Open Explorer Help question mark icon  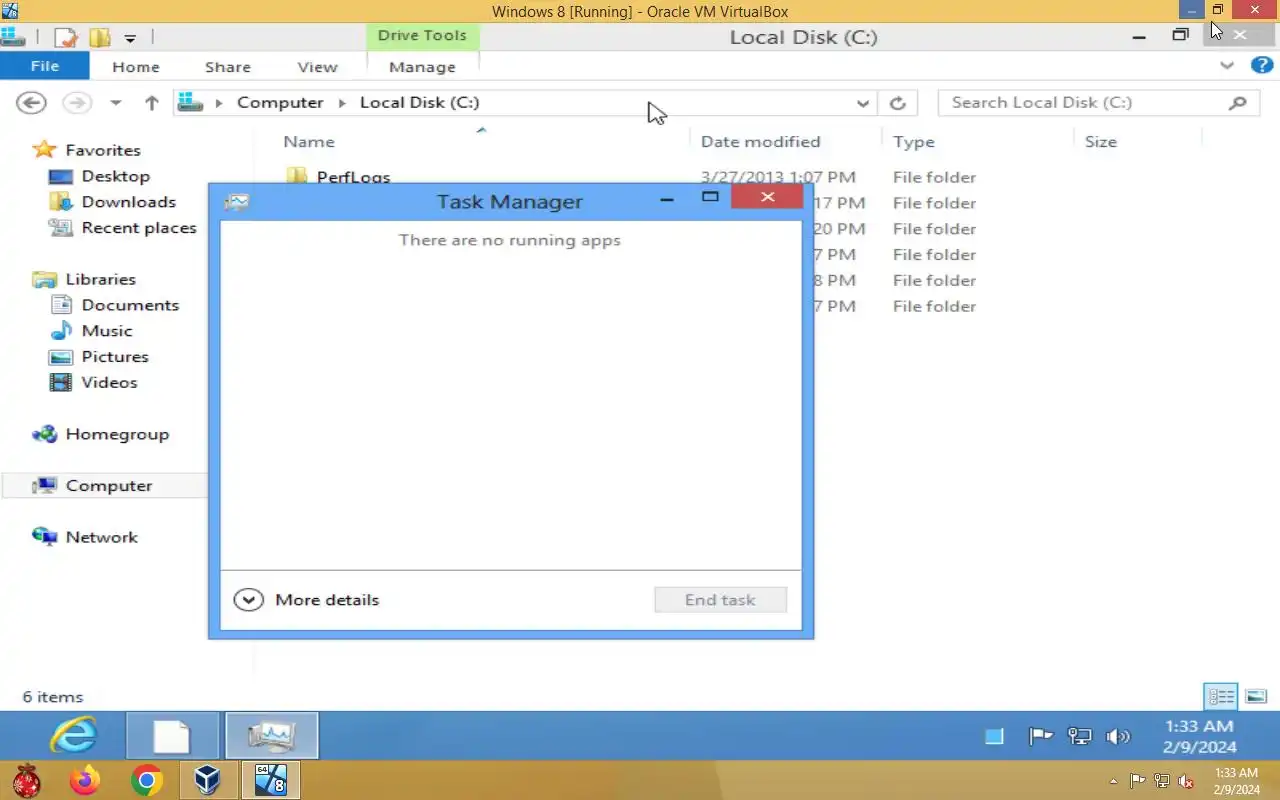pyautogui.click(x=1262, y=66)
